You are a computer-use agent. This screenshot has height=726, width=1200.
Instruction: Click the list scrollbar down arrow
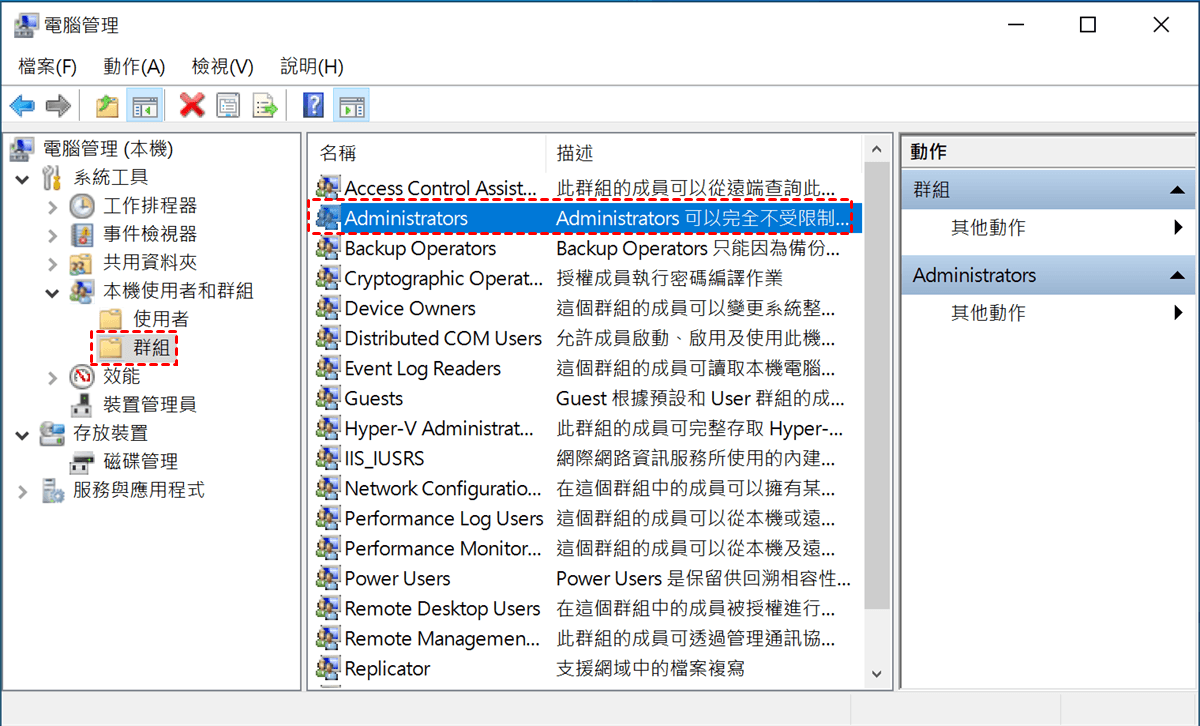(x=877, y=675)
